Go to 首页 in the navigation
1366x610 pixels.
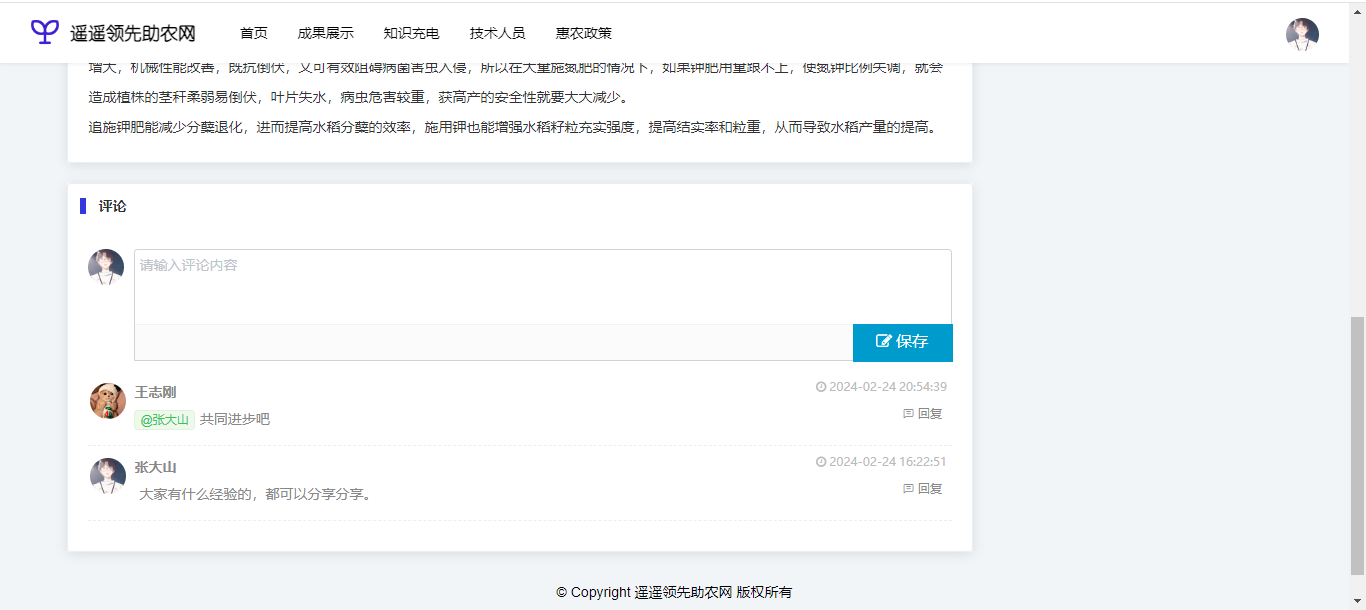254,33
